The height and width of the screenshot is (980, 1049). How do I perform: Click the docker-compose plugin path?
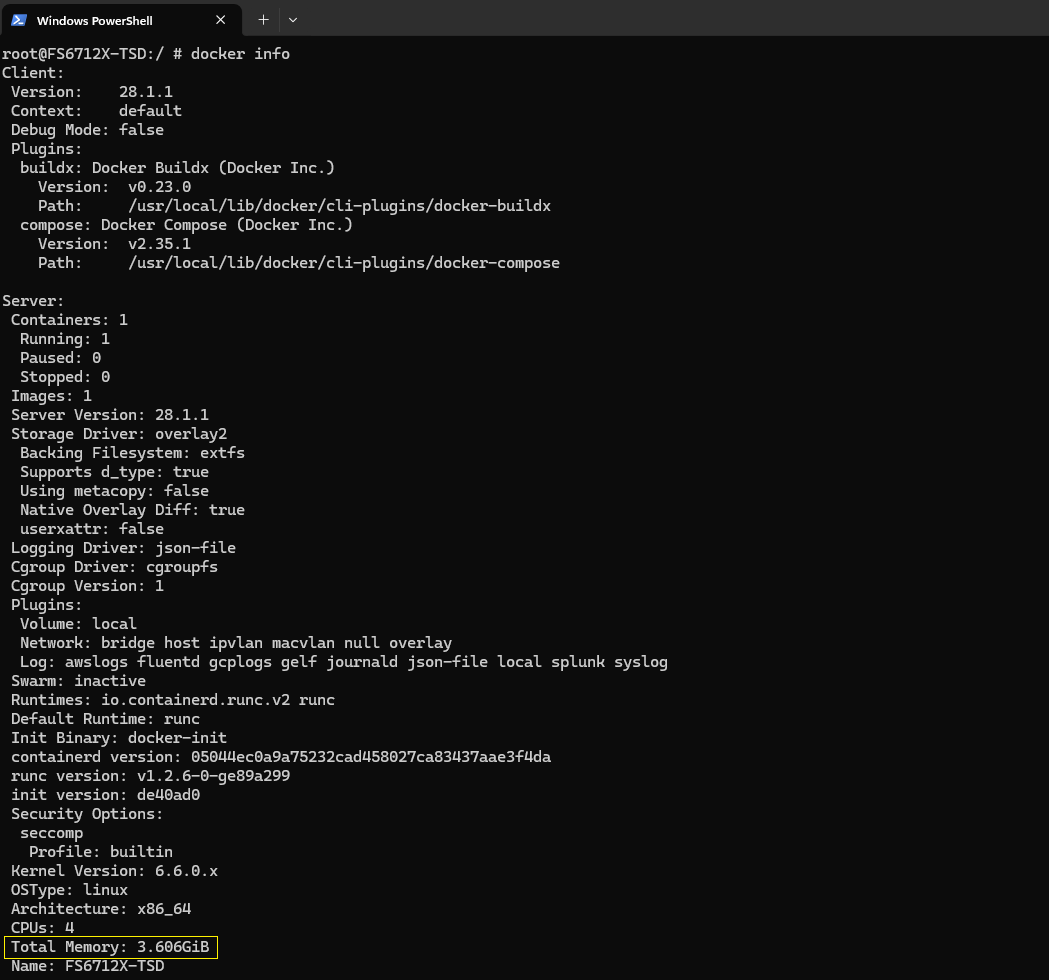click(343, 263)
